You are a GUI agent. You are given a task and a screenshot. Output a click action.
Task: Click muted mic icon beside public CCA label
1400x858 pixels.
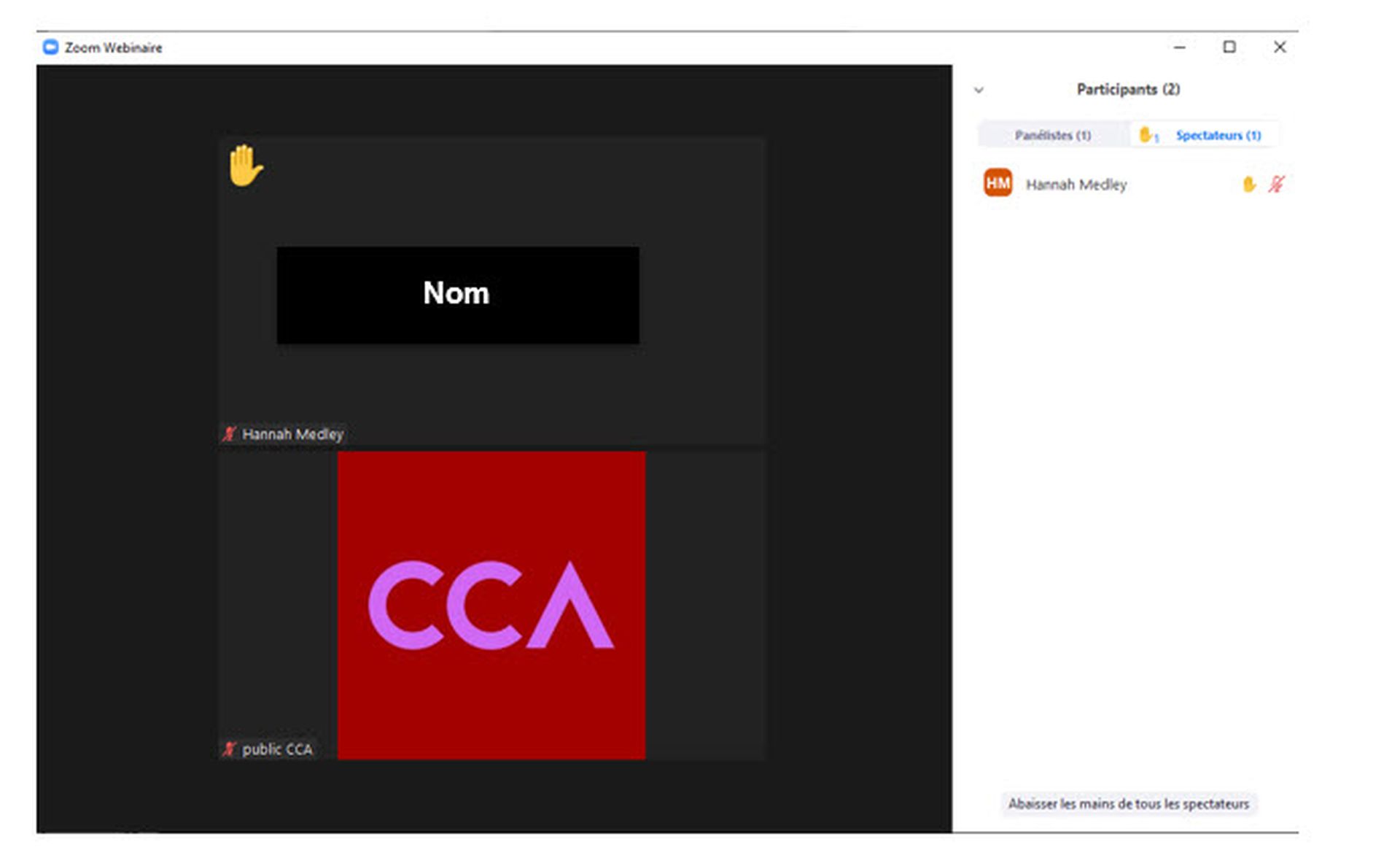[229, 749]
